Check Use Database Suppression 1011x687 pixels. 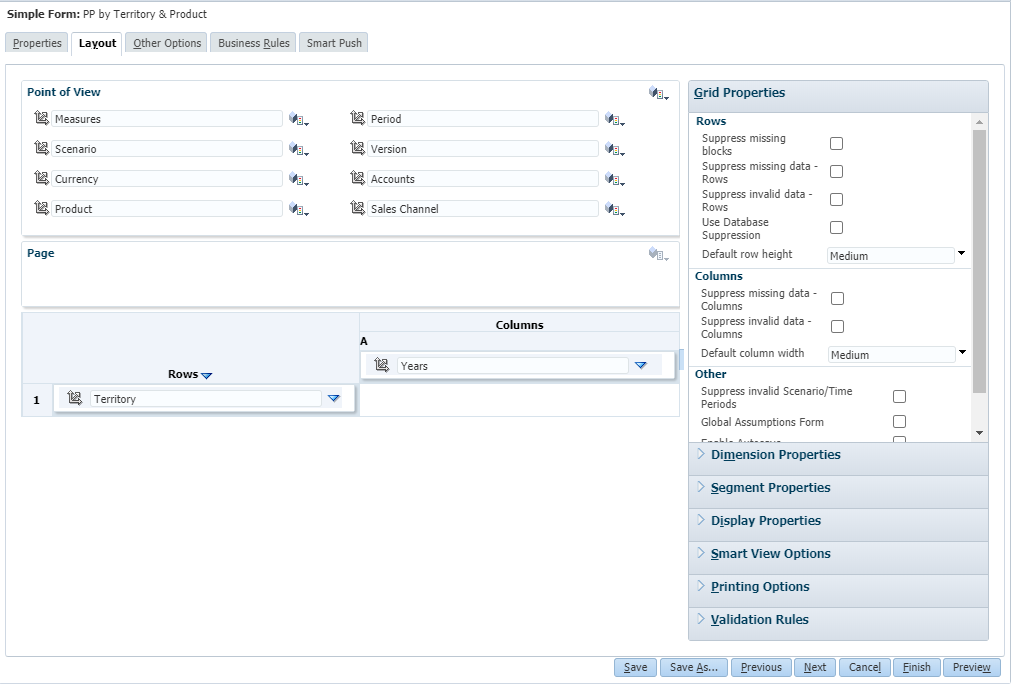[x=836, y=227]
